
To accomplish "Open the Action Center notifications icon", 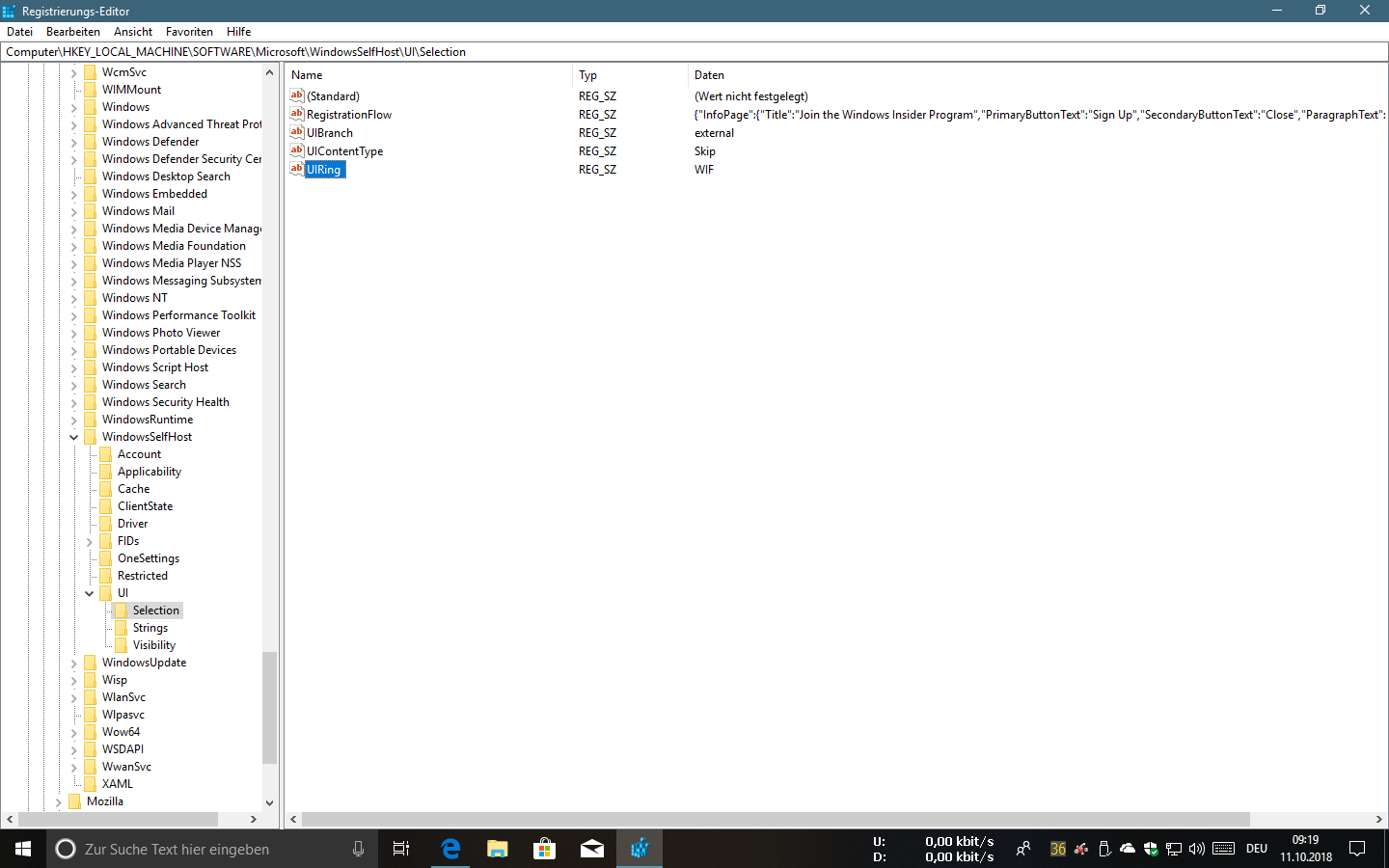I will pos(1357,849).
